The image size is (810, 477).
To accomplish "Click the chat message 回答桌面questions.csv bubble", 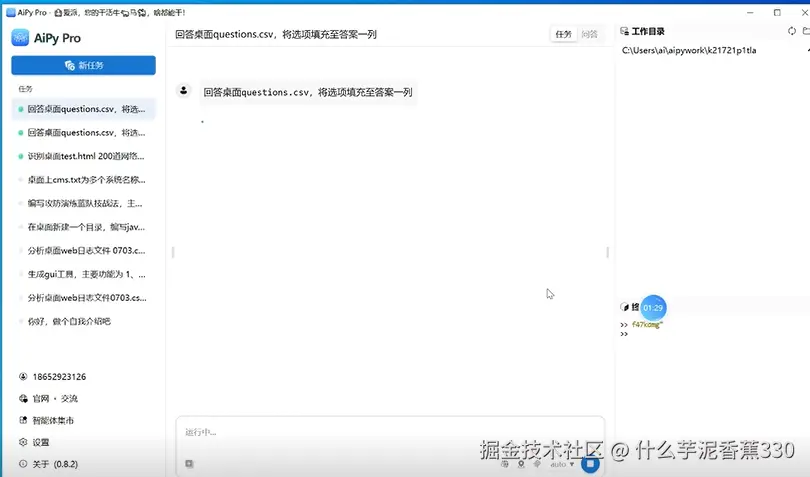I will tap(308, 93).
